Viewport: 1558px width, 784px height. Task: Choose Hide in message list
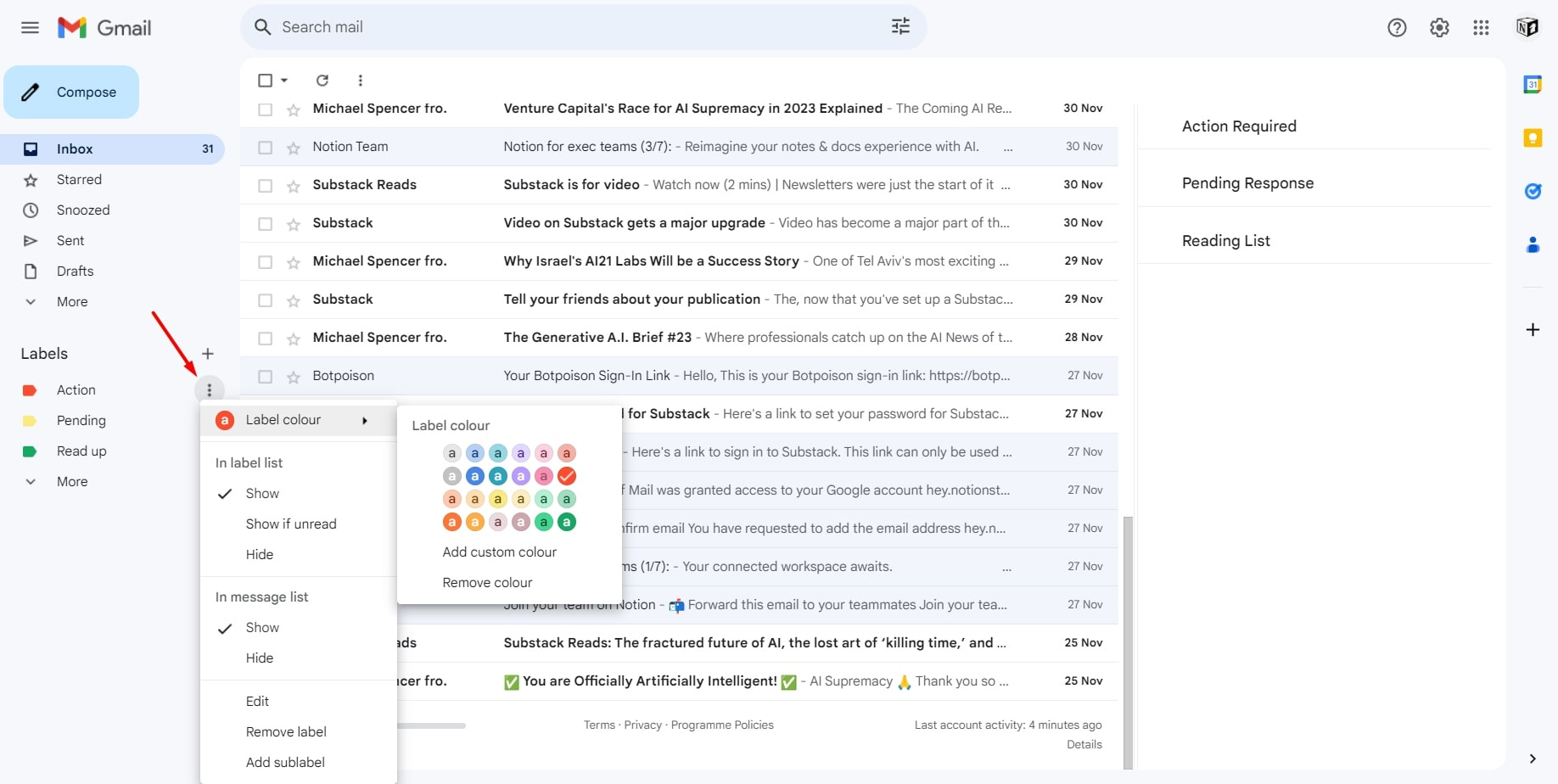point(260,658)
